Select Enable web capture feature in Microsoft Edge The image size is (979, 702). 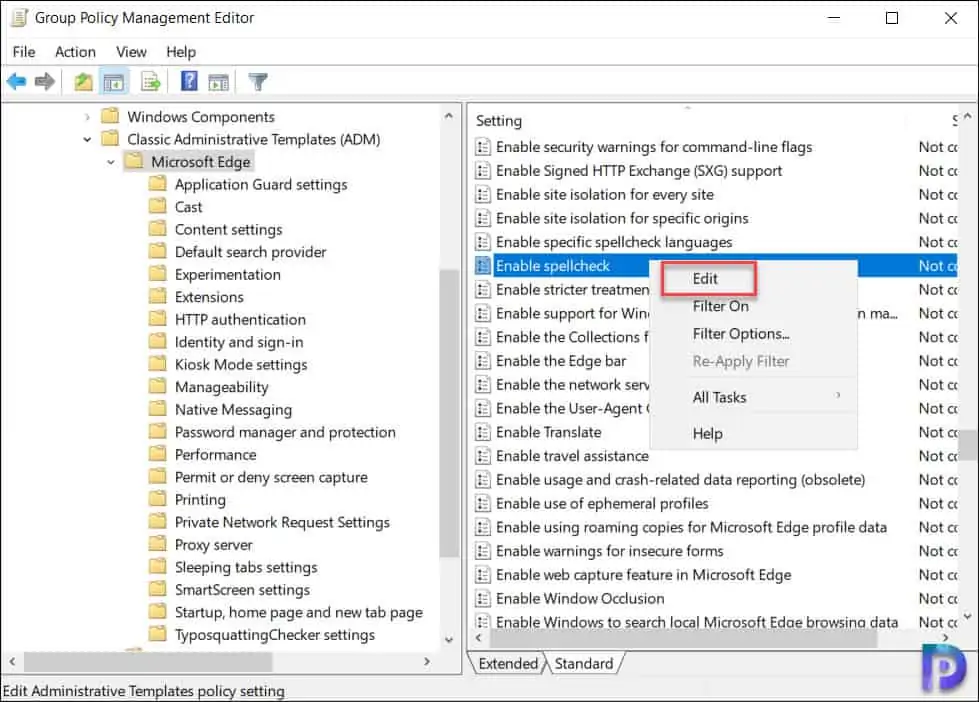pyautogui.click(x=643, y=575)
